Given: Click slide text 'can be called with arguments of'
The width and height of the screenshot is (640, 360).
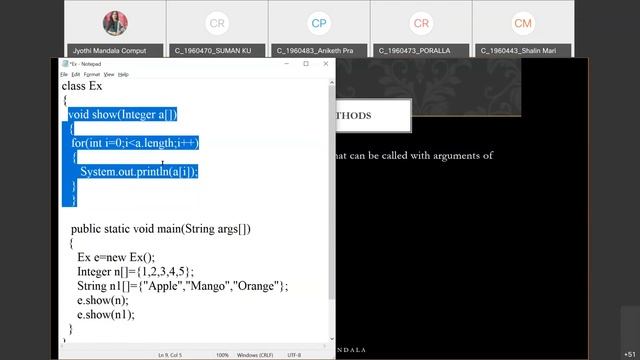Looking at the screenshot, I should (x=421, y=156).
